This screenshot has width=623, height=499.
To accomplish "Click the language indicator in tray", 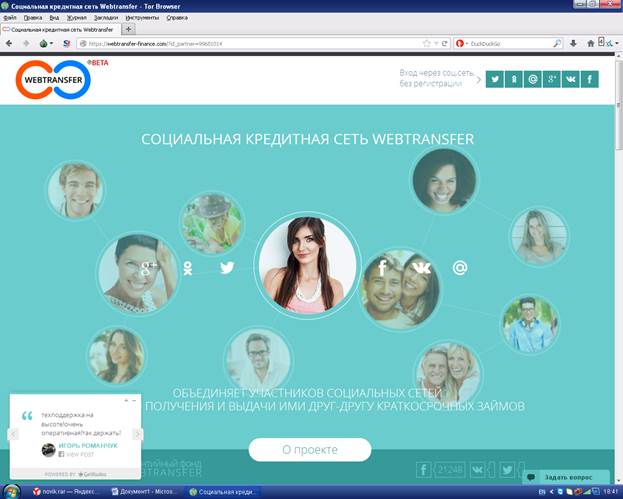I will (541, 492).
